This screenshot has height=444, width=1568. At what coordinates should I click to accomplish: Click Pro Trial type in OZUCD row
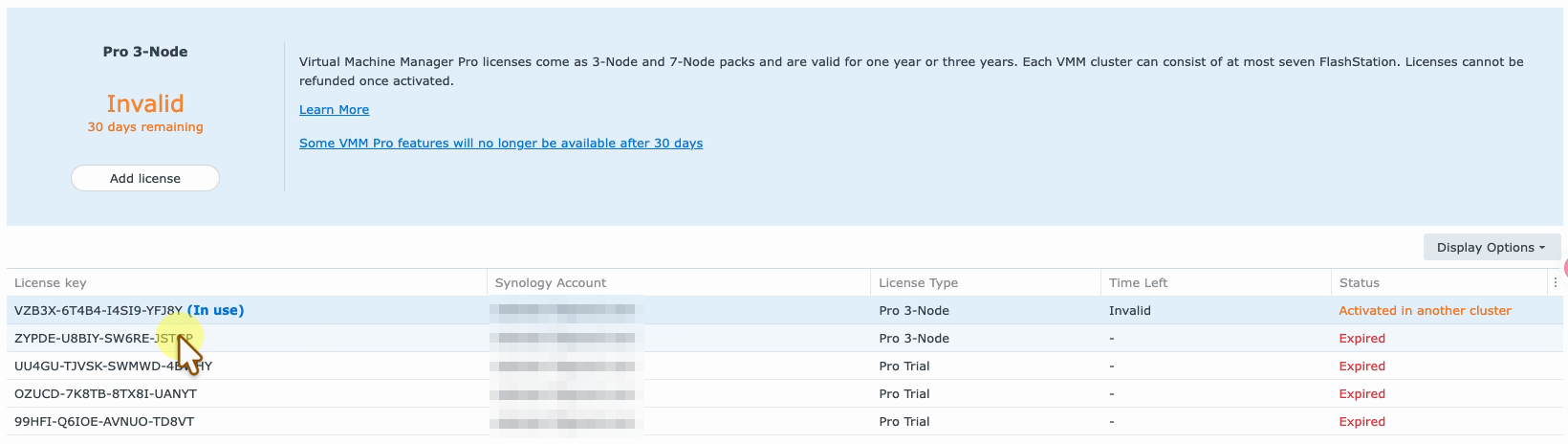tap(904, 394)
